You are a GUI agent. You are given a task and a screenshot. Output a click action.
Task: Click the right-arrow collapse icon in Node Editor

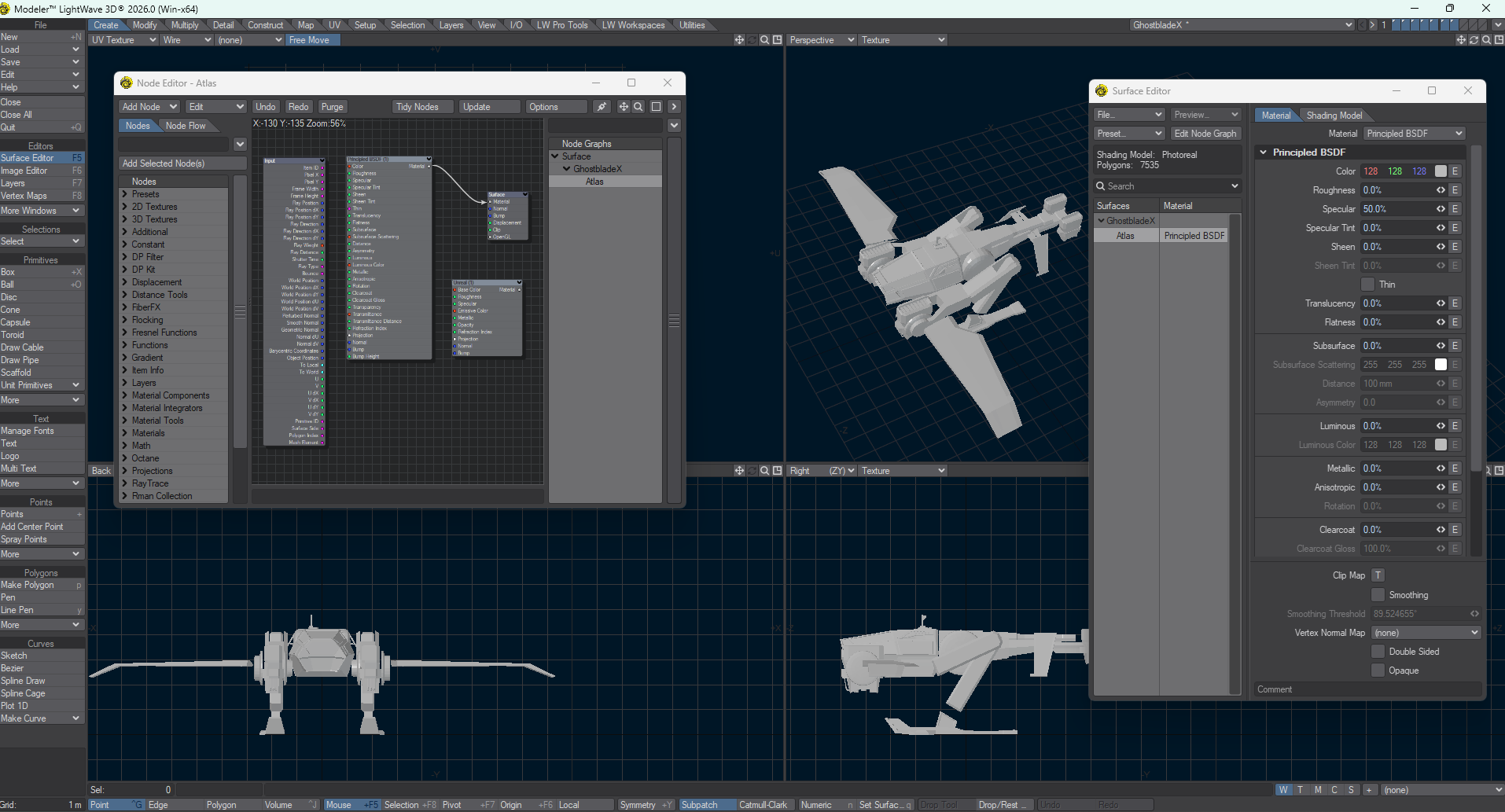click(x=674, y=107)
